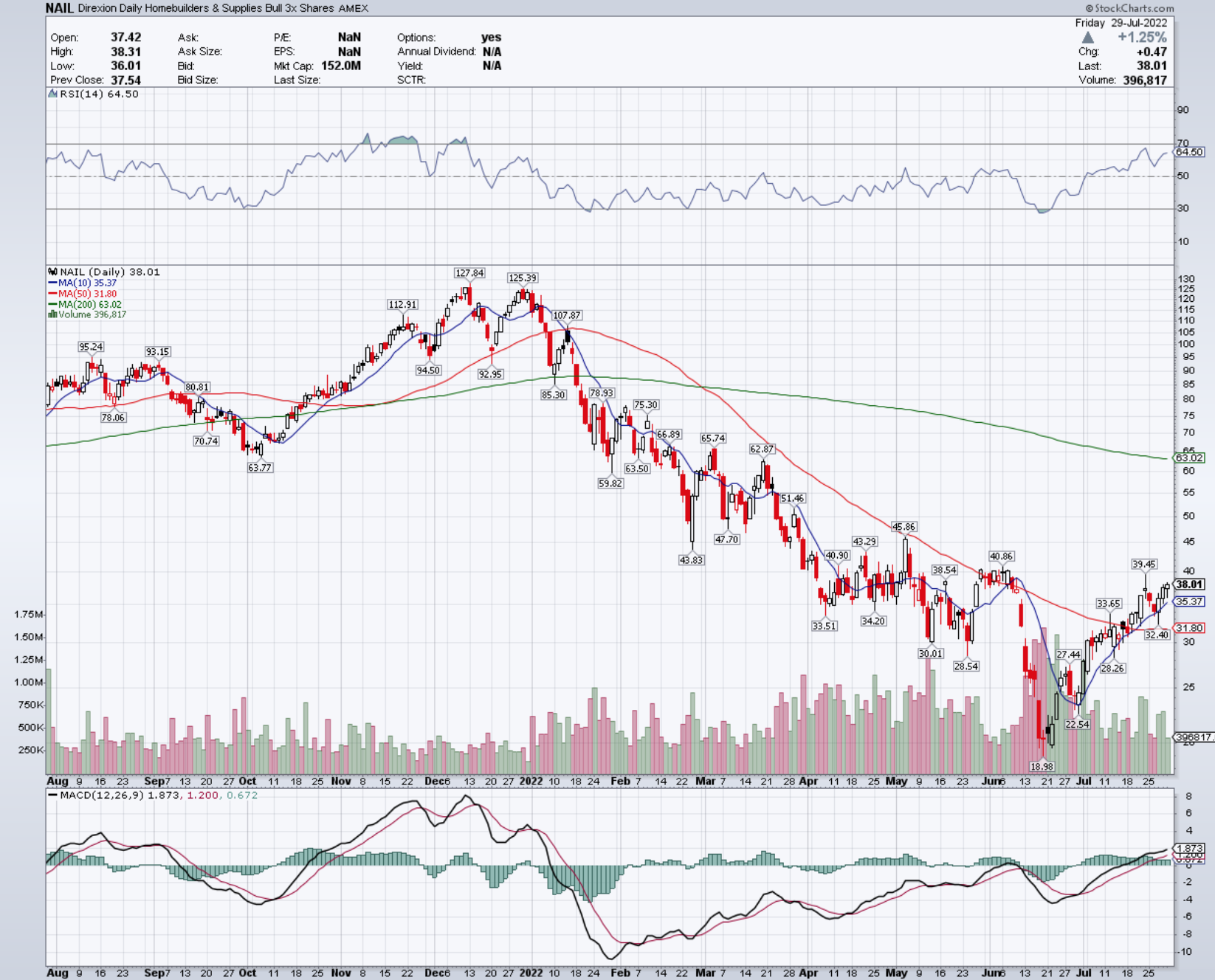The height and width of the screenshot is (980, 1215).
Task: Click the Volume 396,817 legend entry
Action: point(87,314)
